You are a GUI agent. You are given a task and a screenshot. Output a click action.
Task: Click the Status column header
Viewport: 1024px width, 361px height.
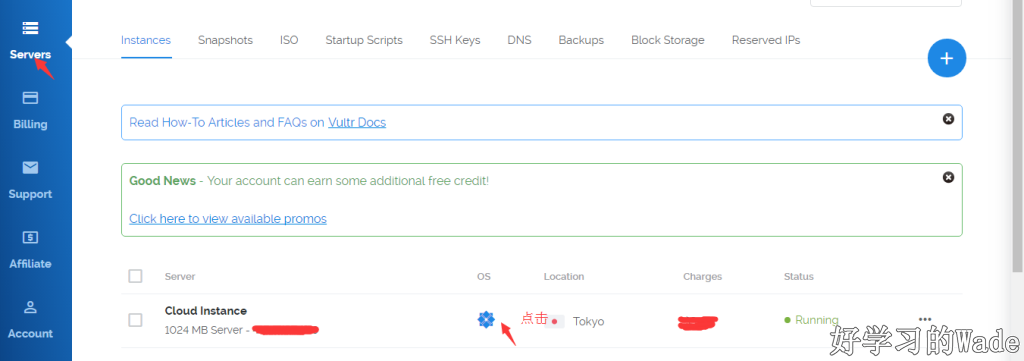click(799, 277)
